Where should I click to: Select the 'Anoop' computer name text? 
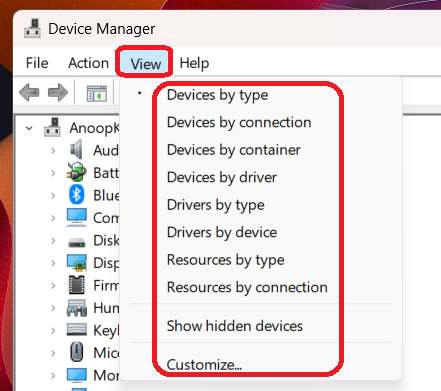94,128
